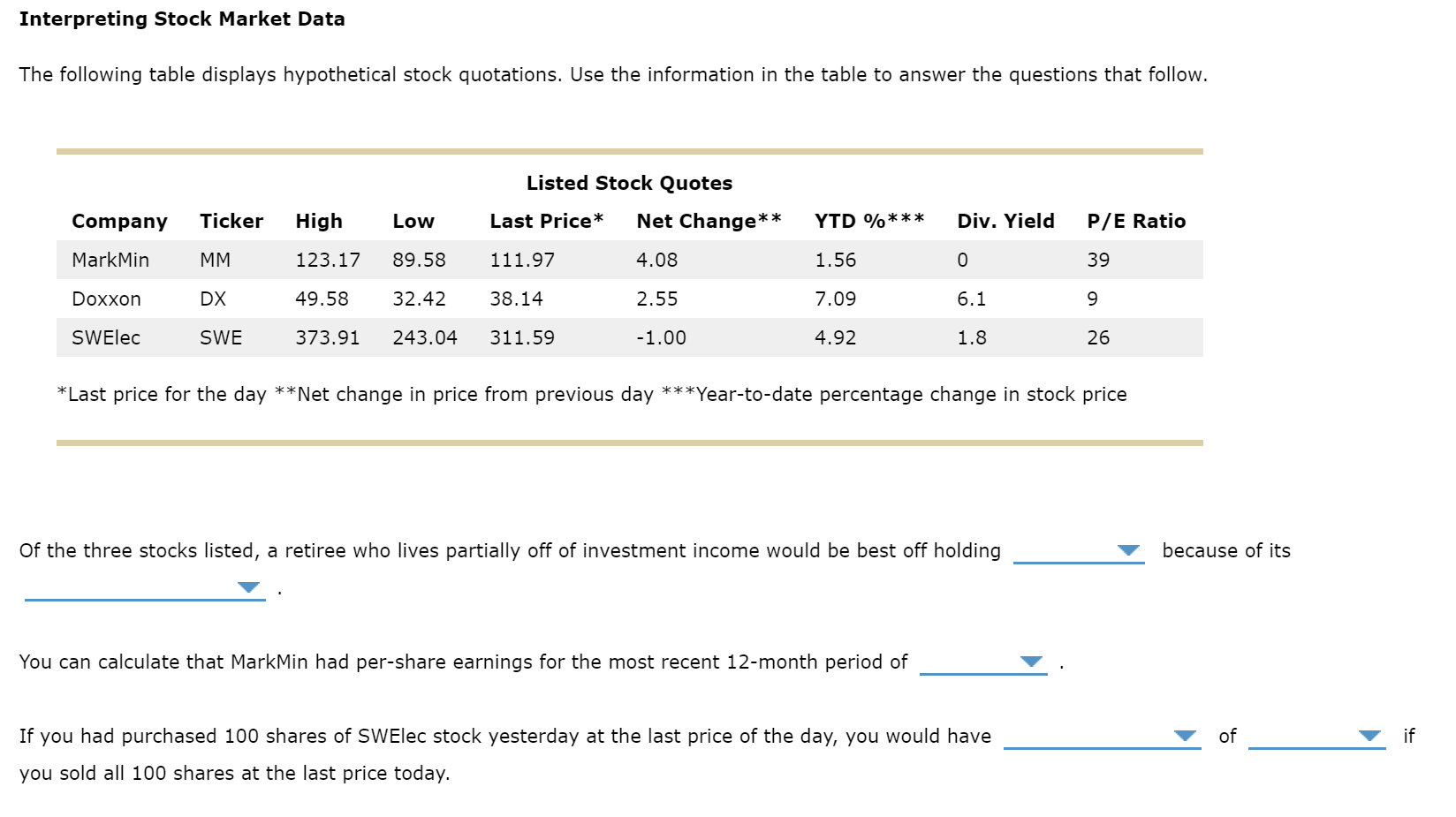Viewport: 1456px width, 817px height.
Task: Select the Last Price 111.97 for MarkMin
Action: point(522,260)
